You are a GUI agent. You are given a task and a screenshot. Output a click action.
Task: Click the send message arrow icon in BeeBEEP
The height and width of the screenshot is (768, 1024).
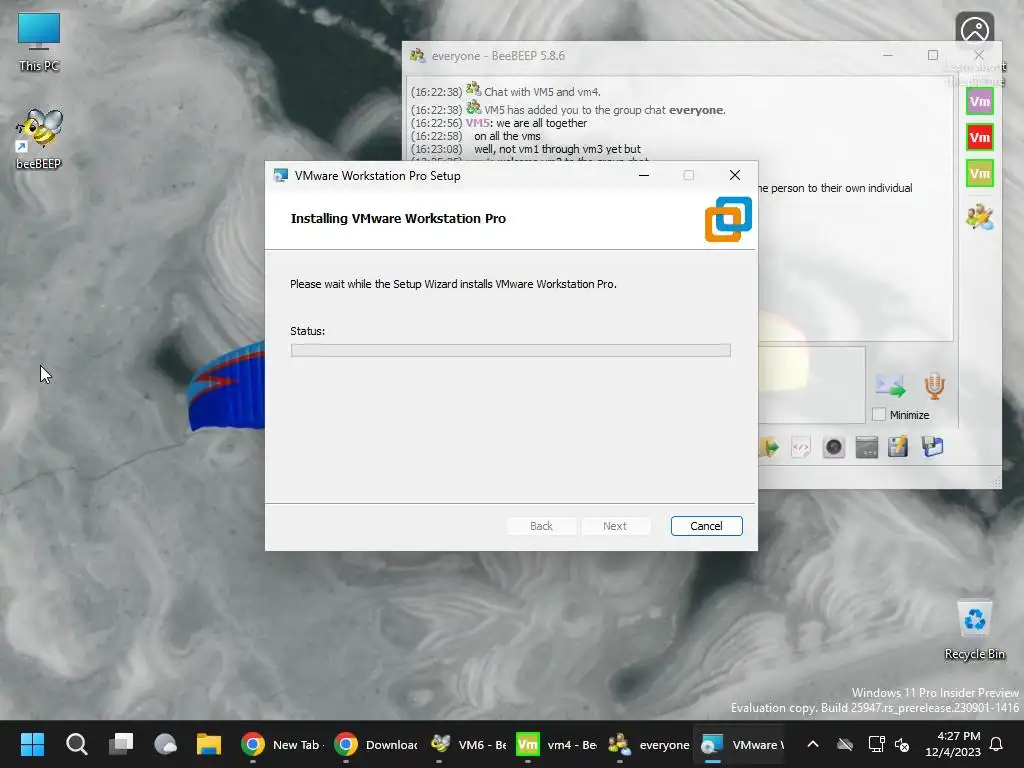tap(890, 386)
